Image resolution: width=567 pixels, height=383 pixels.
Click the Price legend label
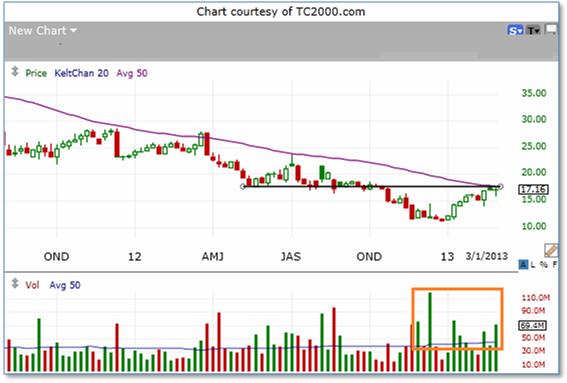click(36, 73)
